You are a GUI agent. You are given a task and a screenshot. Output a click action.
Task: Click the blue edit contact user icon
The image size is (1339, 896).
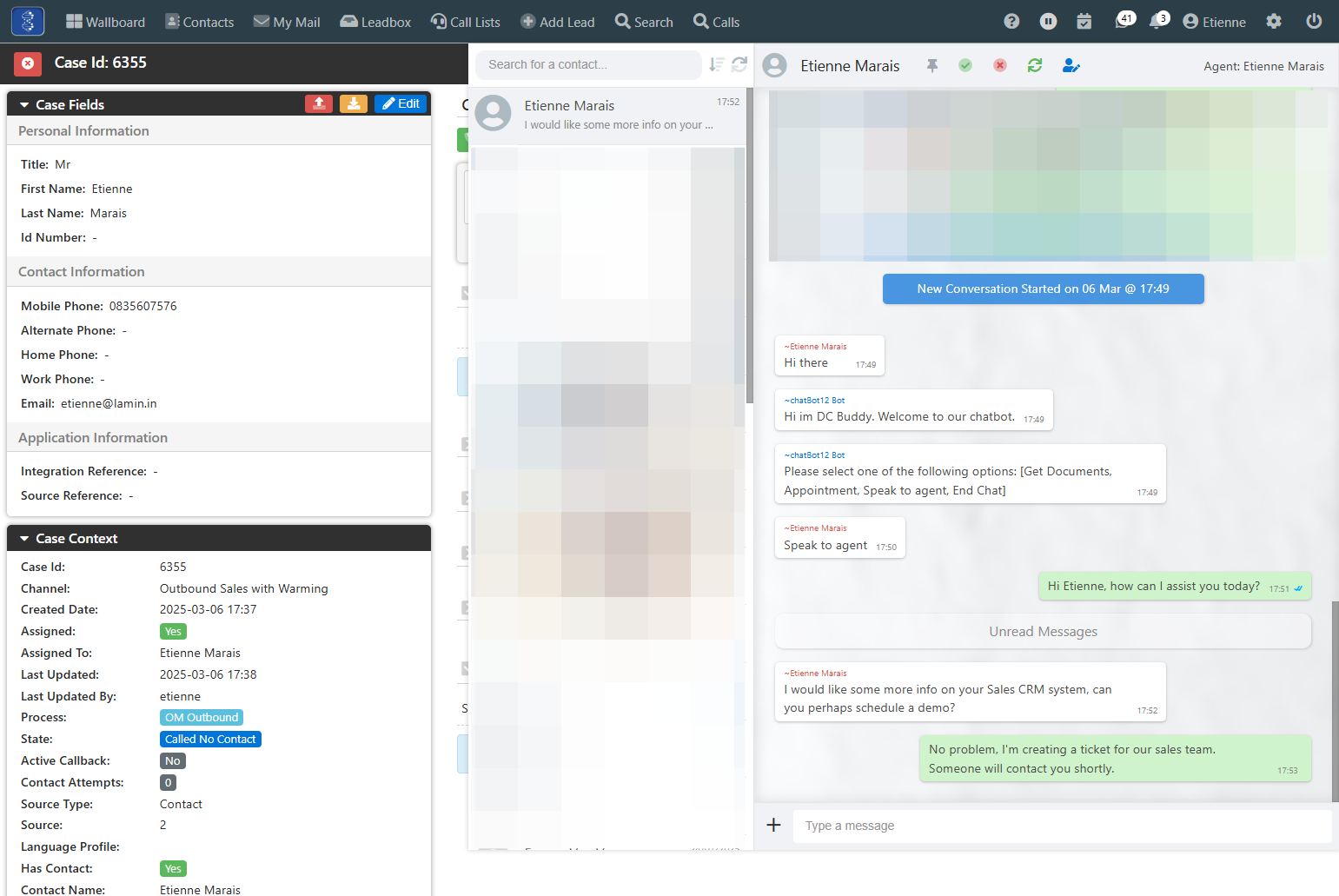(1071, 65)
